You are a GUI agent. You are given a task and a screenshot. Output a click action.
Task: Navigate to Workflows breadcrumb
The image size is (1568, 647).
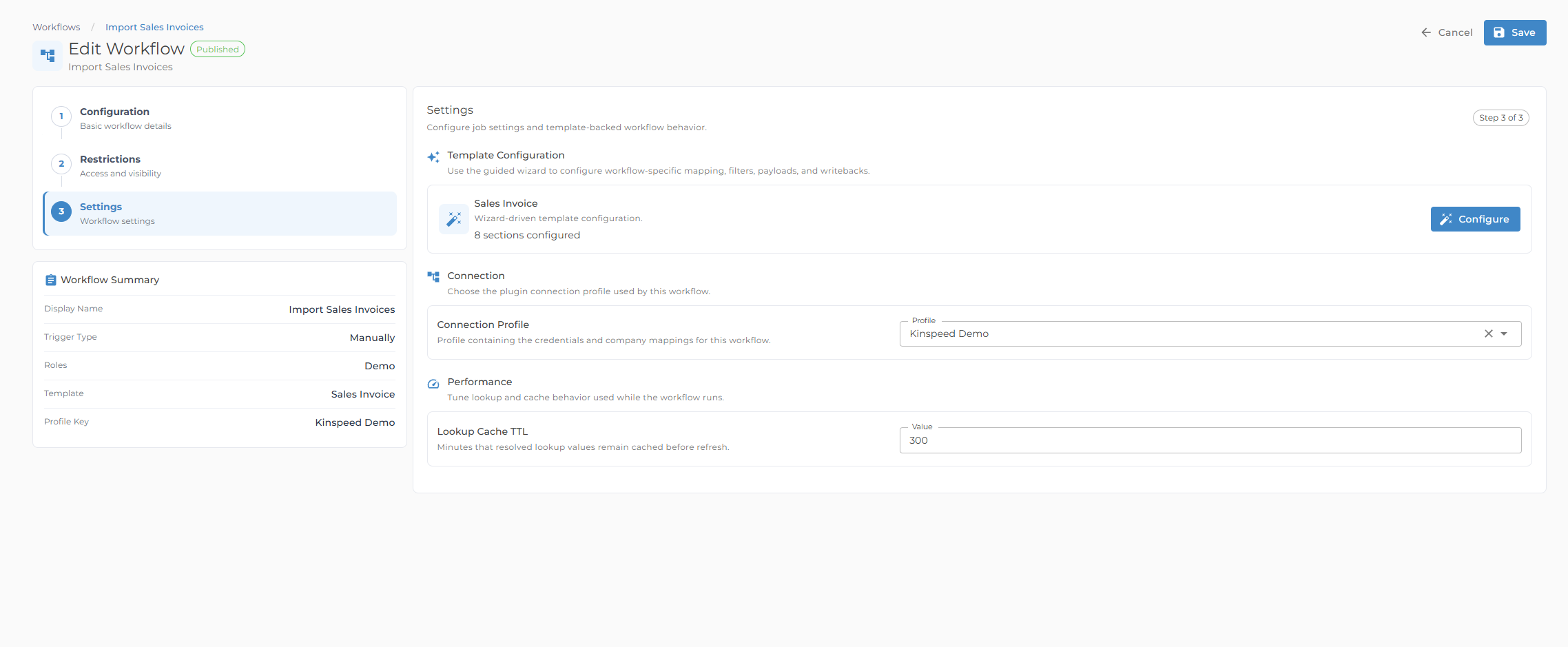point(56,28)
